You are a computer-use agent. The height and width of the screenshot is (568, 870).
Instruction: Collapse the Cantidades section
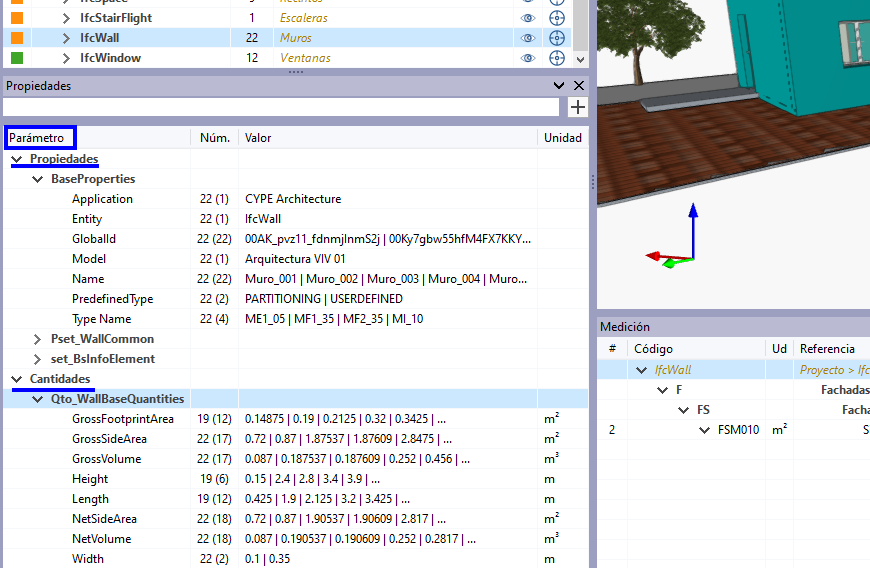[x=17, y=379]
